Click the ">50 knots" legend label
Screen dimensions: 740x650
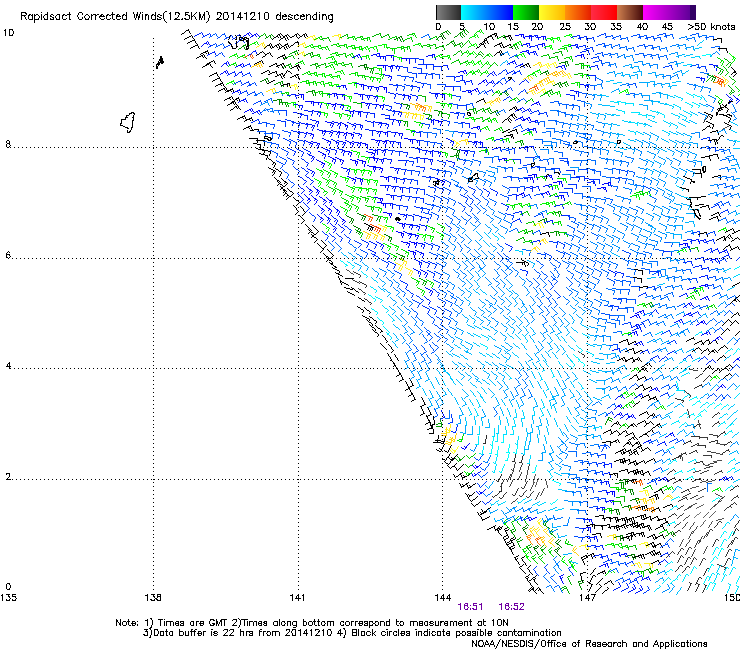click(712, 27)
